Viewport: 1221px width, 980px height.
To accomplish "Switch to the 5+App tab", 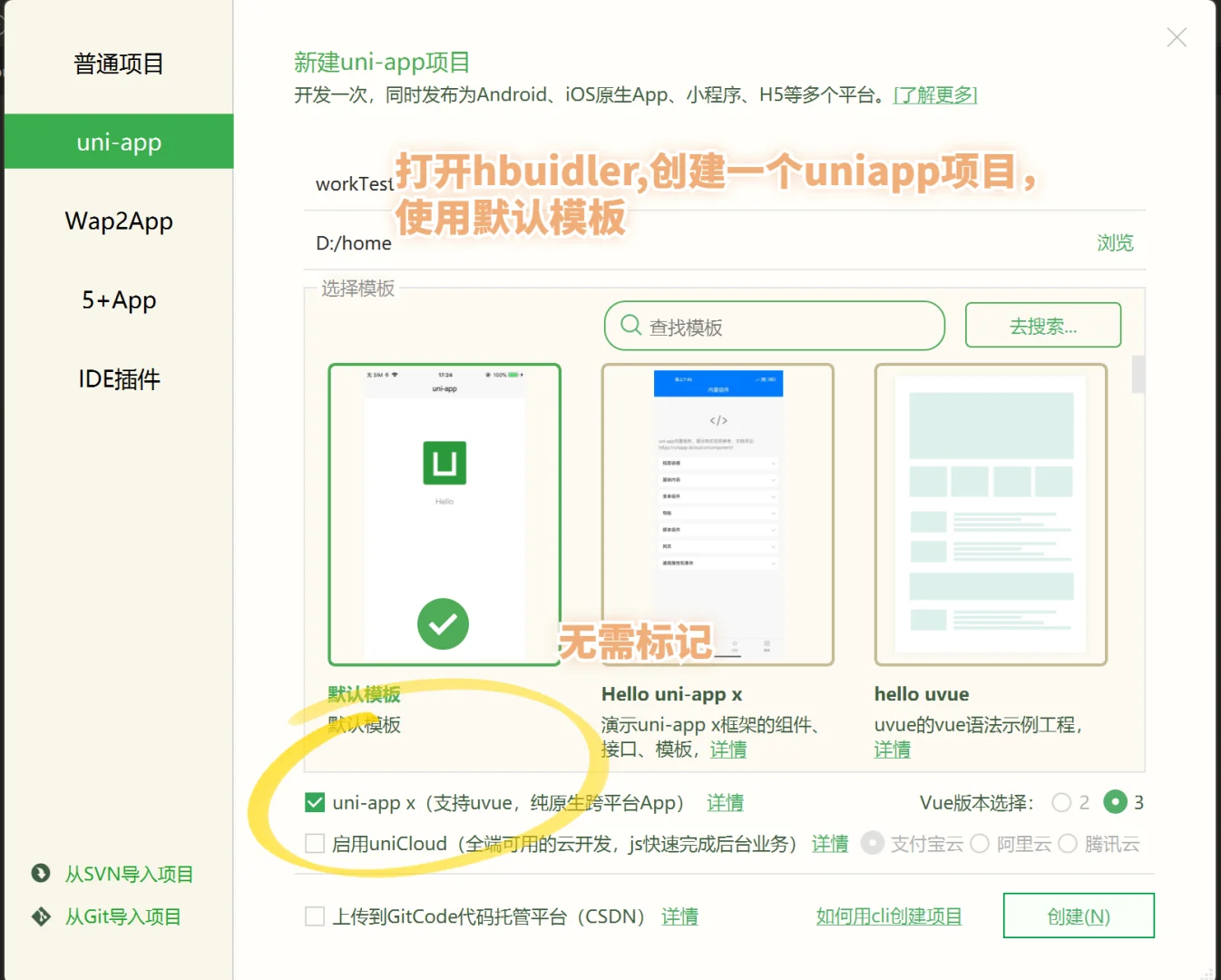I will [119, 299].
